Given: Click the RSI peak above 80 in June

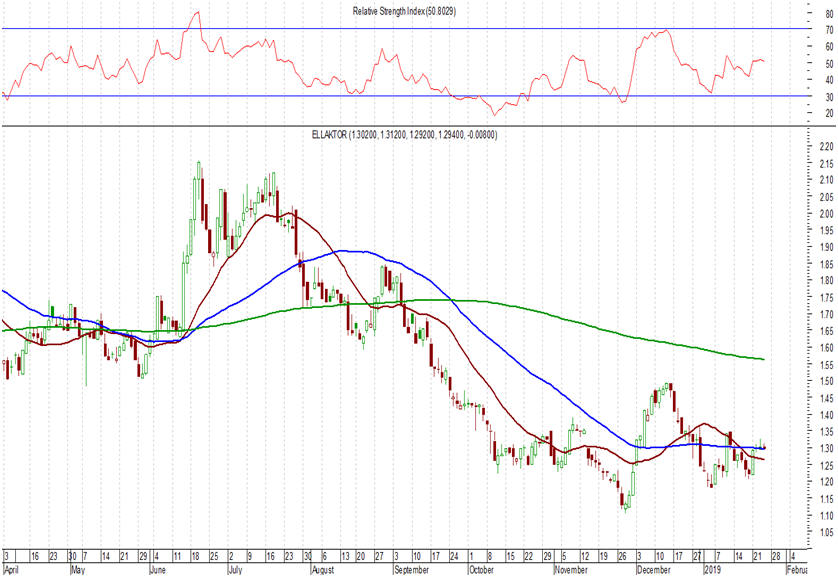Looking at the screenshot, I should 196,13.
